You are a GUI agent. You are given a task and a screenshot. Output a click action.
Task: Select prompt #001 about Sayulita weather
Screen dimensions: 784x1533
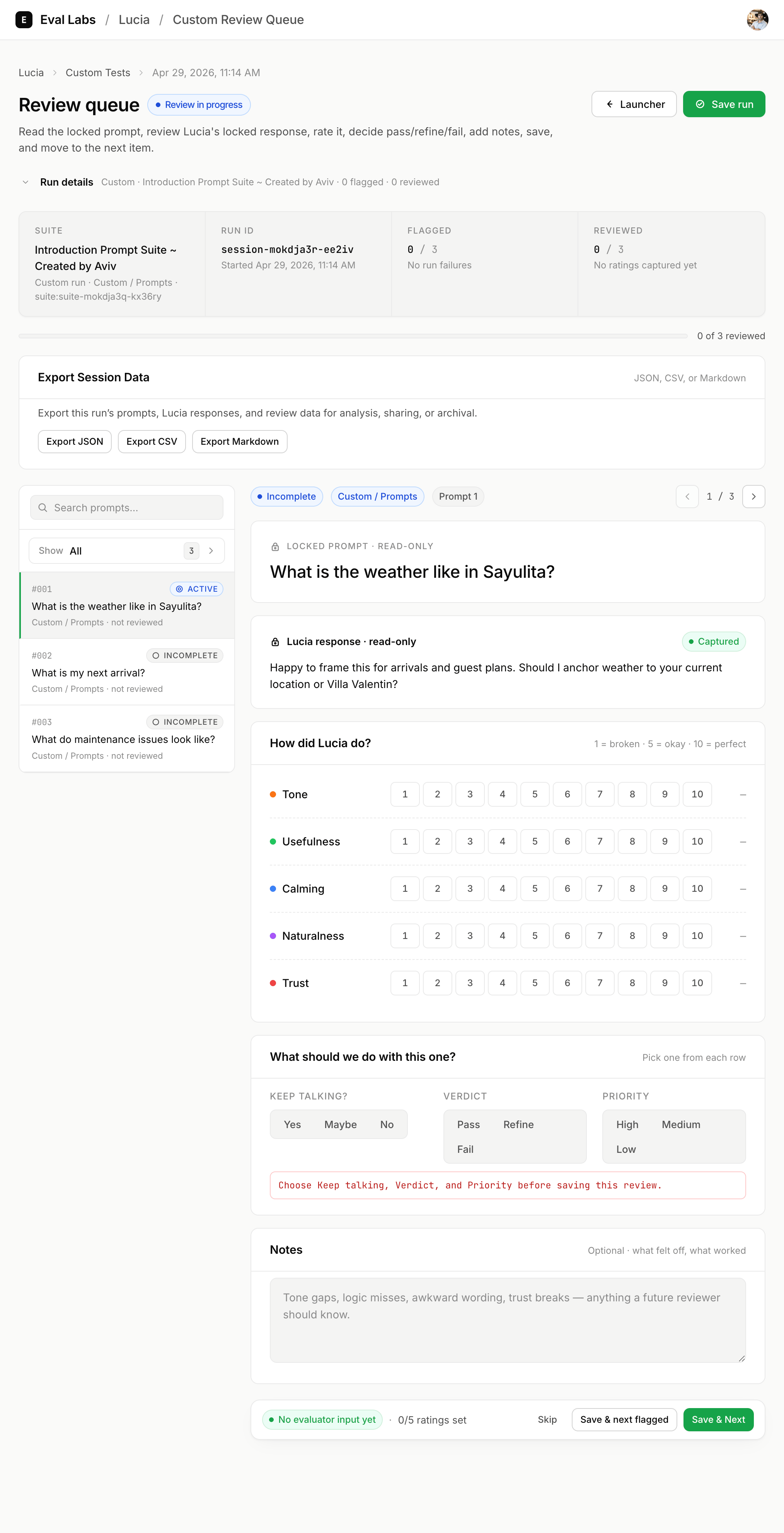[x=127, y=605]
